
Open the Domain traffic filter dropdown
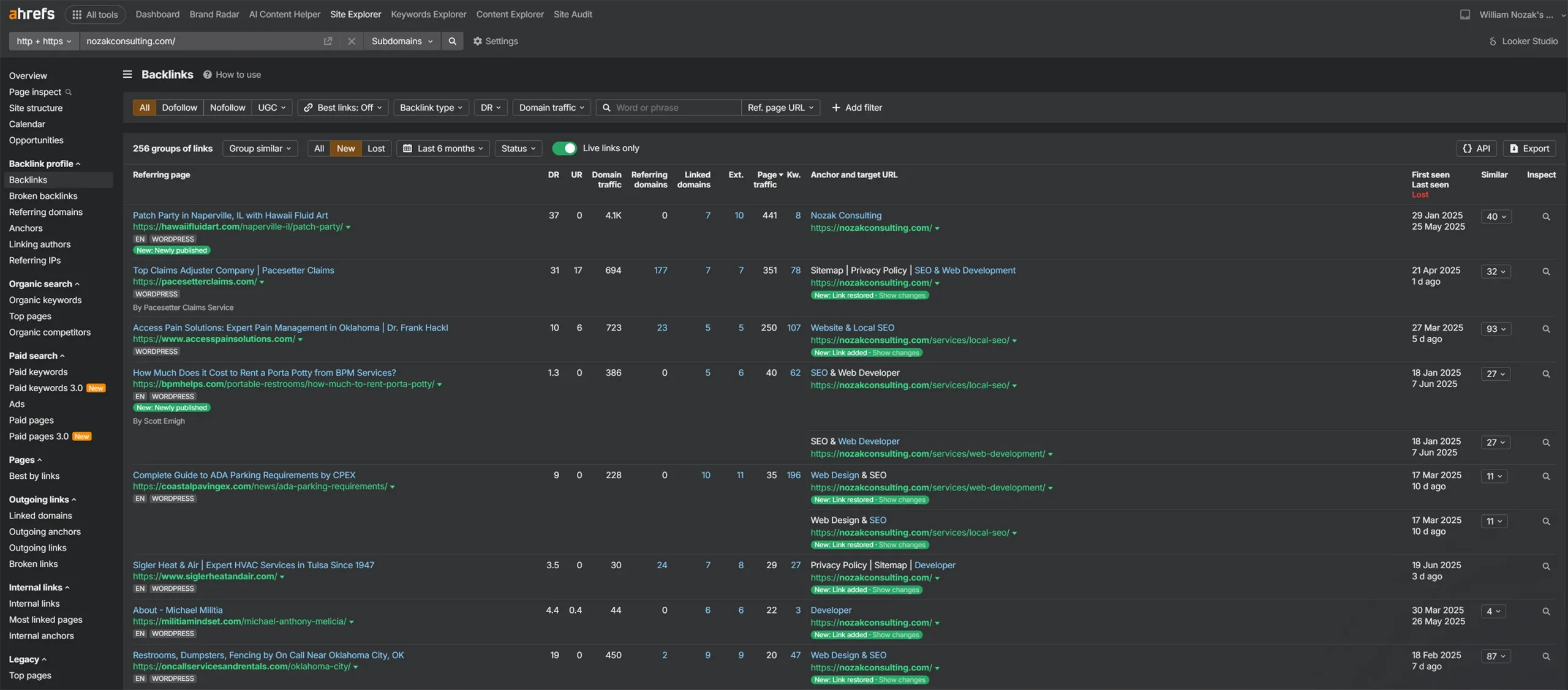pos(552,108)
